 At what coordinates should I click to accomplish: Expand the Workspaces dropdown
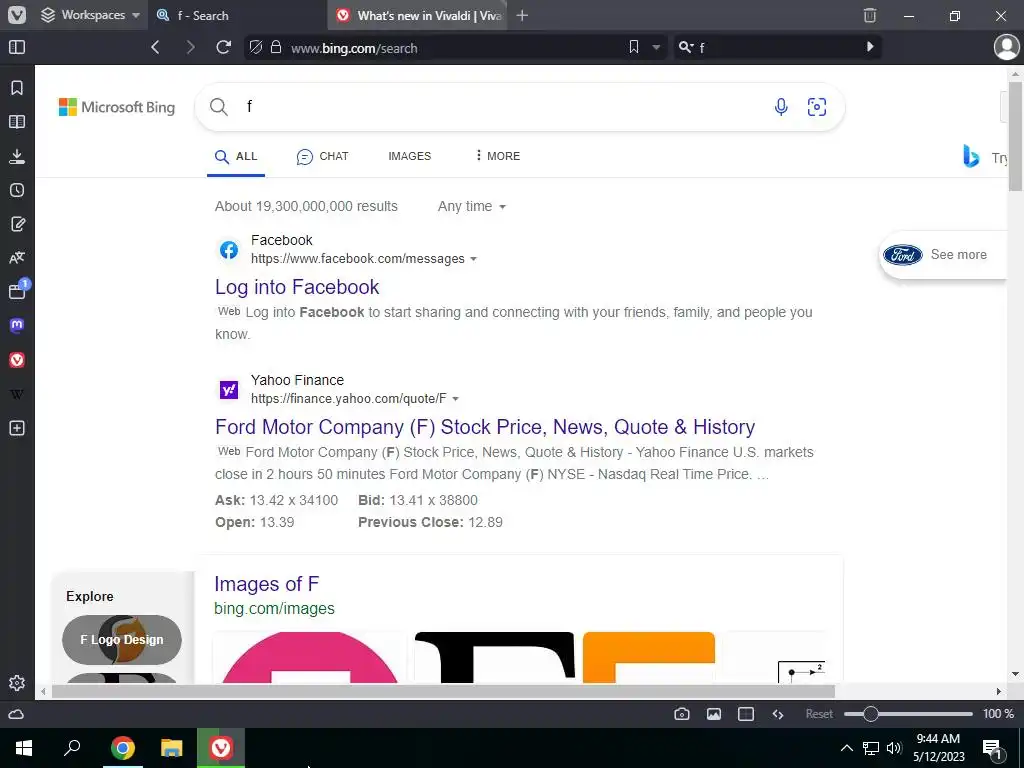(x=90, y=15)
